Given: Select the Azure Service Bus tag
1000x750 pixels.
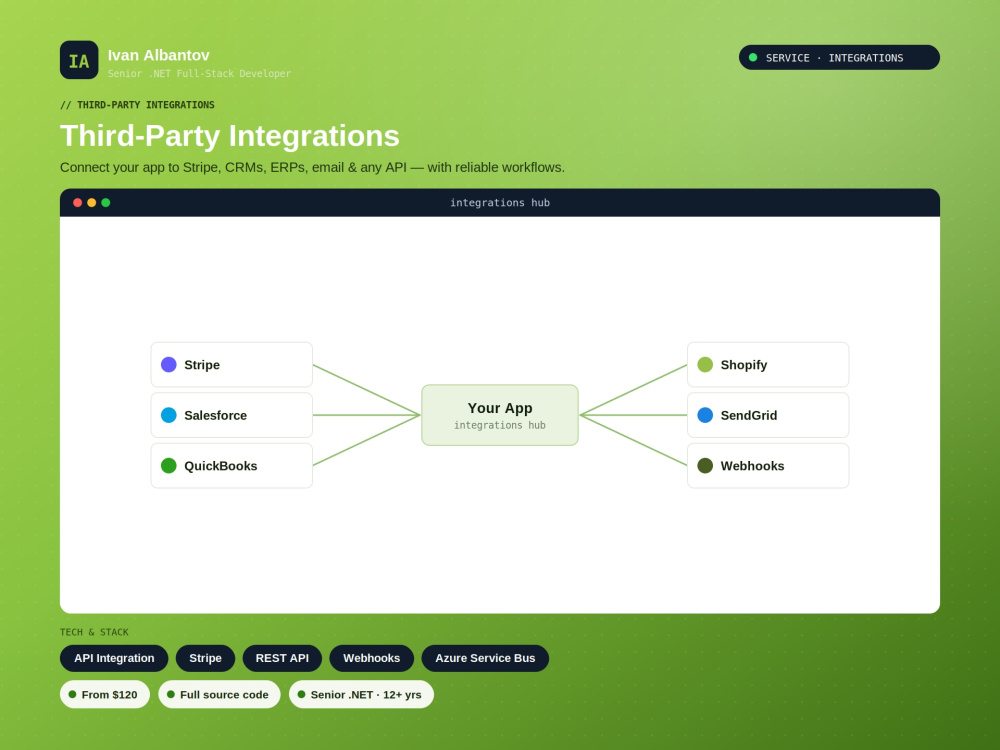Looking at the screenshot, I should [485, 658].
